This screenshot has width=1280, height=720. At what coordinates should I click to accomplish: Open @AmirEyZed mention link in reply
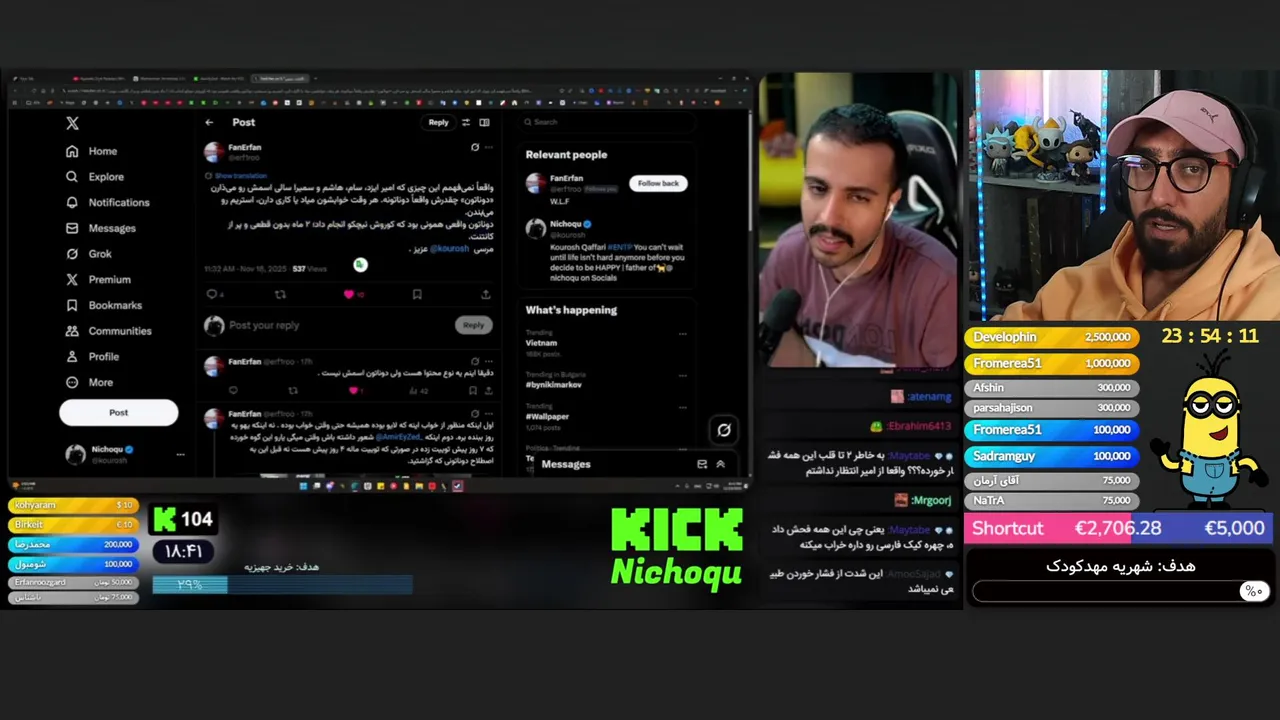click(398, 437)
